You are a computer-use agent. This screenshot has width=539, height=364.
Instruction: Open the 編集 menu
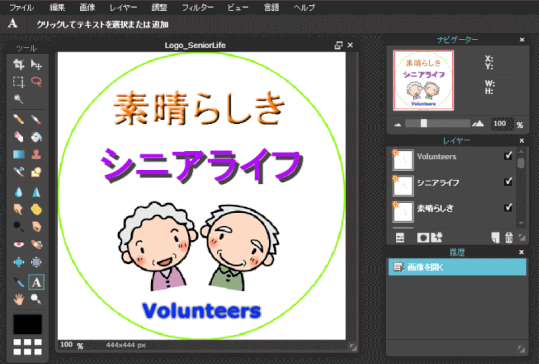[57, 7]
